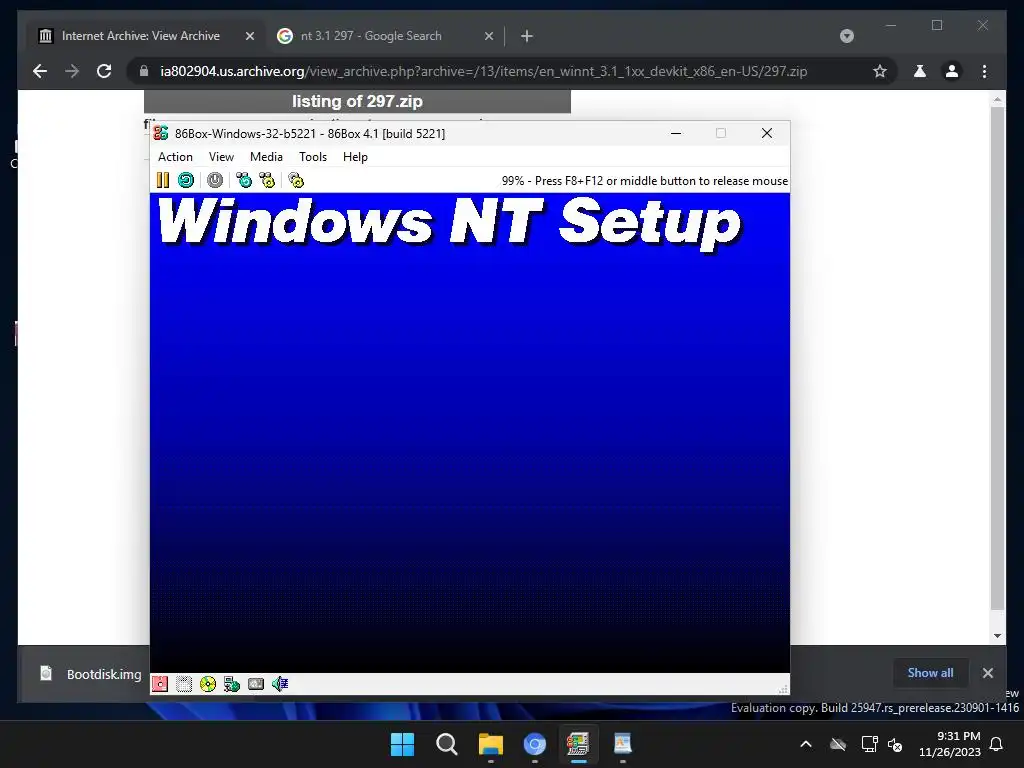Click Show all downloads
1024x768 pixels.
930,673
